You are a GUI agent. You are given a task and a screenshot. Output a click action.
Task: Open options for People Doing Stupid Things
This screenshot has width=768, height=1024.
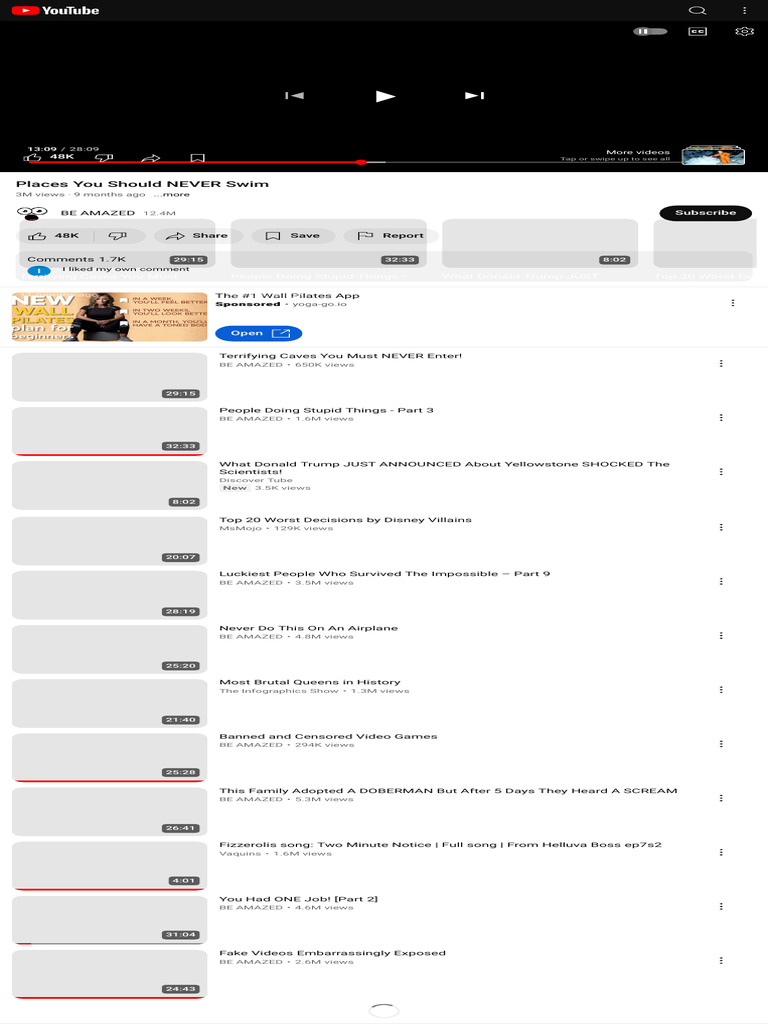pyautogui.click(x=721, y=418)
